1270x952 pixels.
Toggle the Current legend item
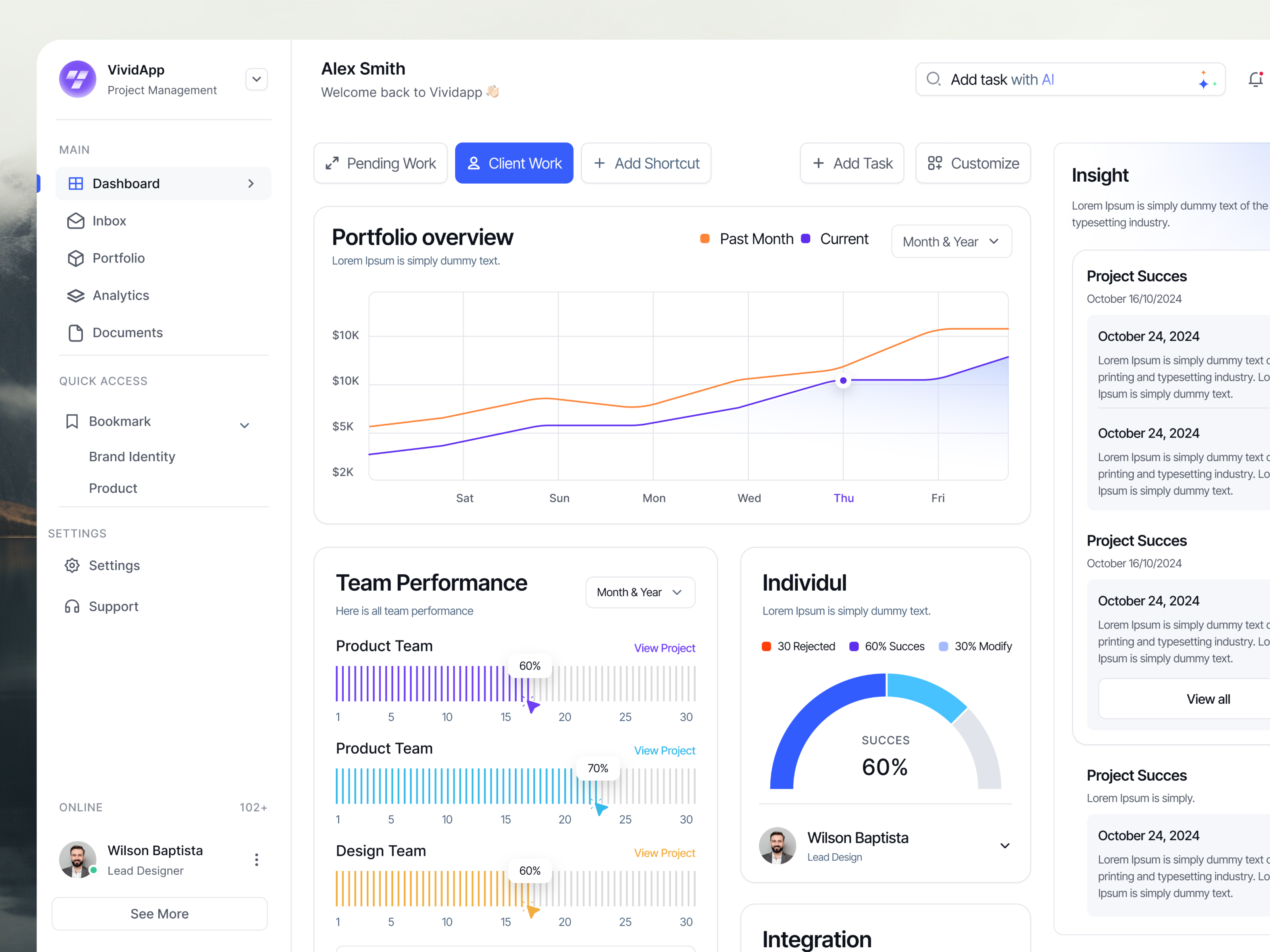coord(835,239)
